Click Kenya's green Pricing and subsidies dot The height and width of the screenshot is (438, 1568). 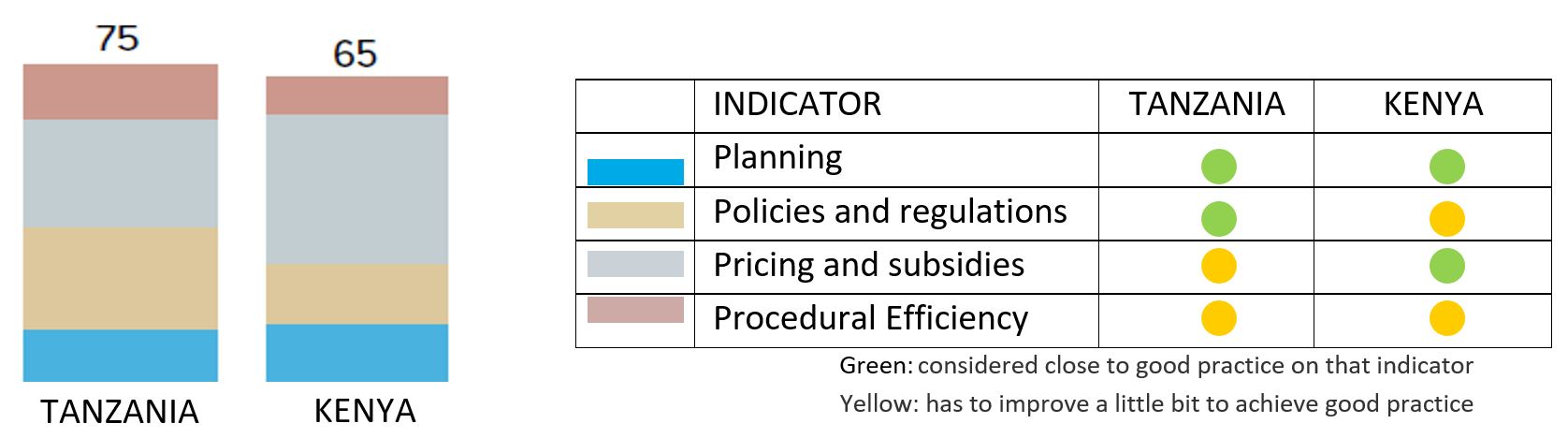click(x=1446, y=266)
